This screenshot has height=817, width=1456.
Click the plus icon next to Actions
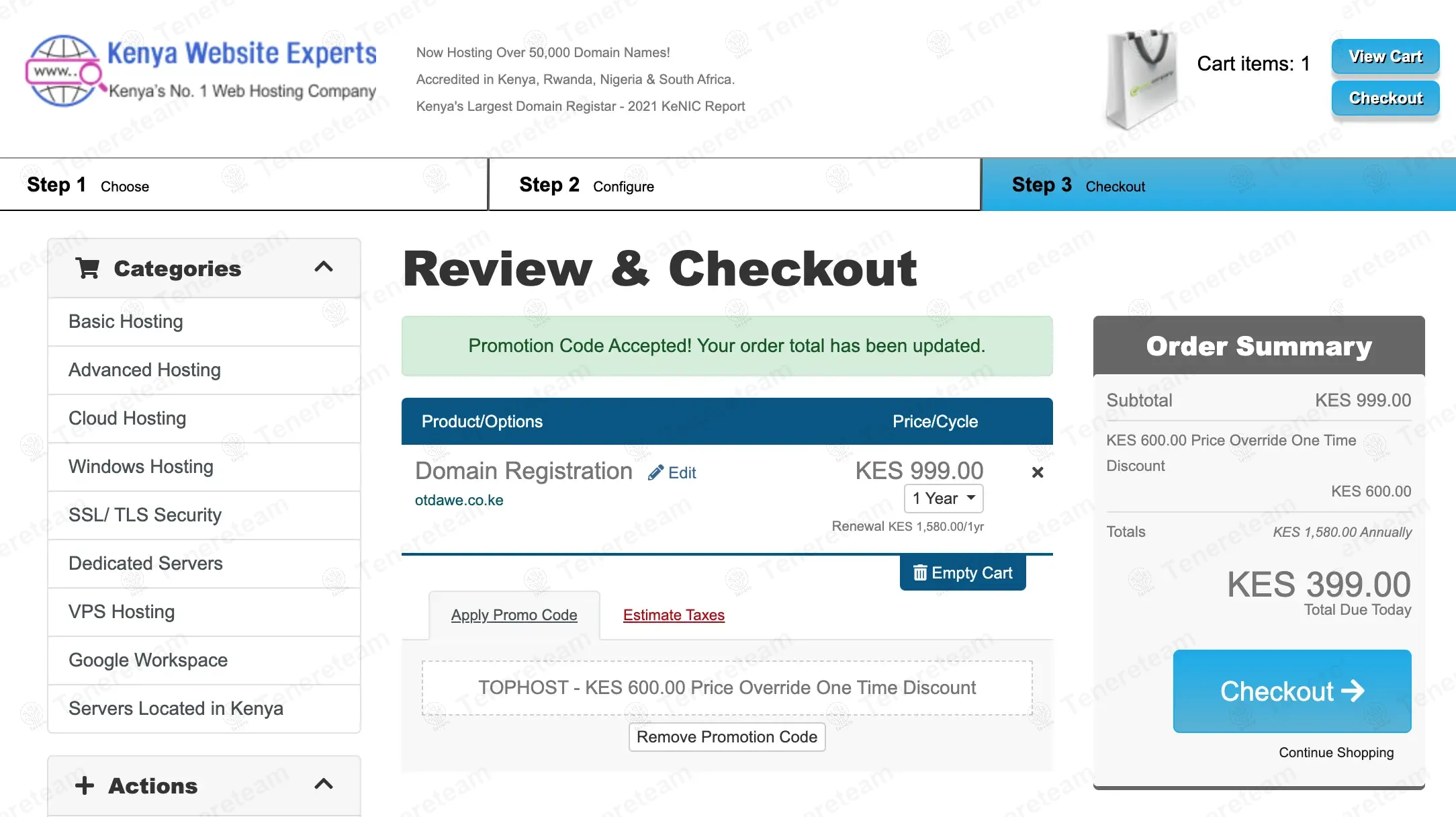coord(85,785)
